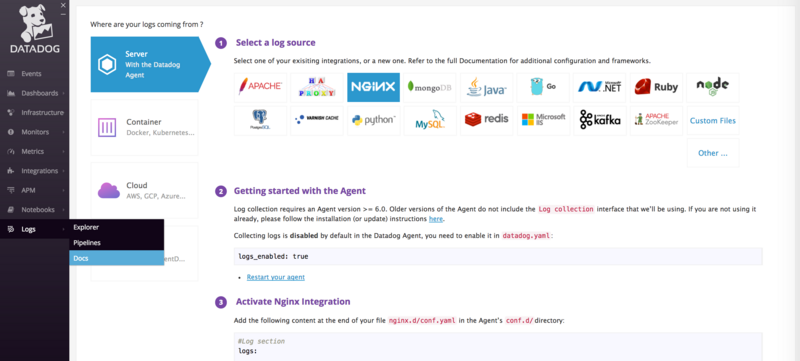
Task: Click the '#Log section' code block
Action: pyautogui.click(x=498, y=347)
